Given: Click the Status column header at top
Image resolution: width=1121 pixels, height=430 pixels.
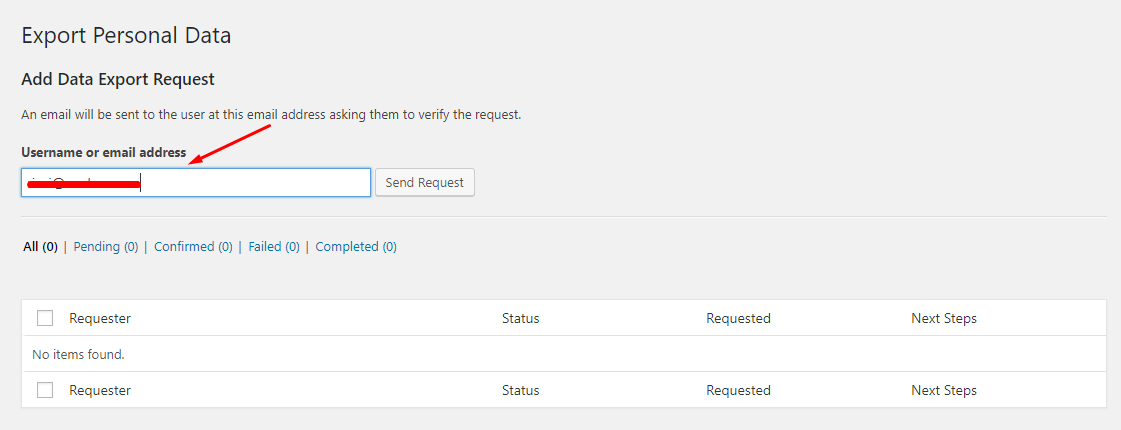Looking at the screenshot, I should 520,319.
